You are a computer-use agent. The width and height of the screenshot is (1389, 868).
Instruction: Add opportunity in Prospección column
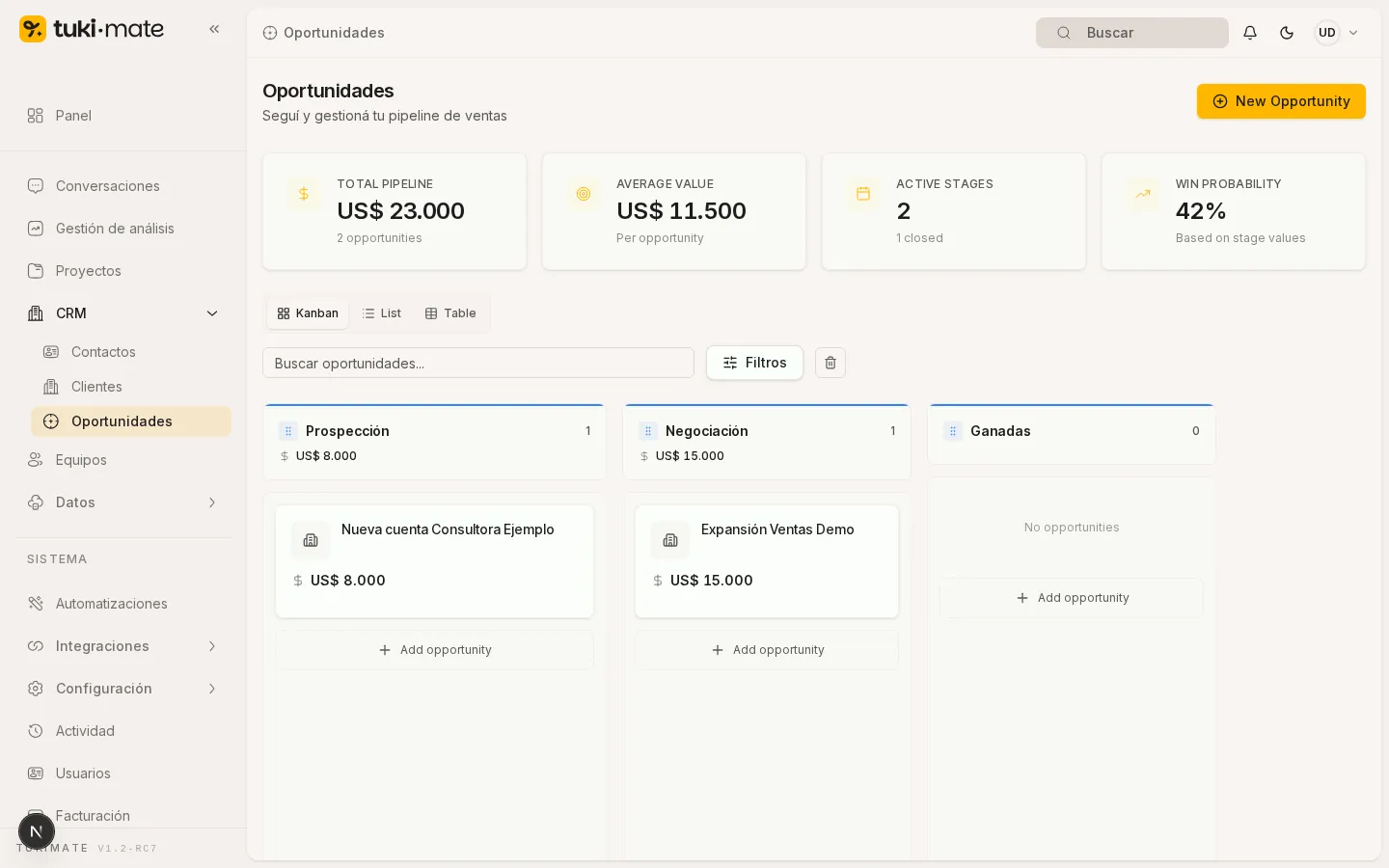coord(434,650)
